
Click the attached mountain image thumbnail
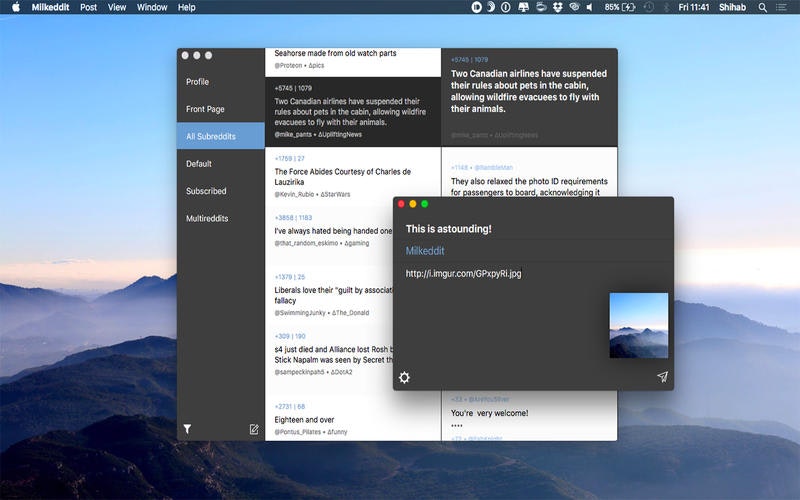pos(639,325)
